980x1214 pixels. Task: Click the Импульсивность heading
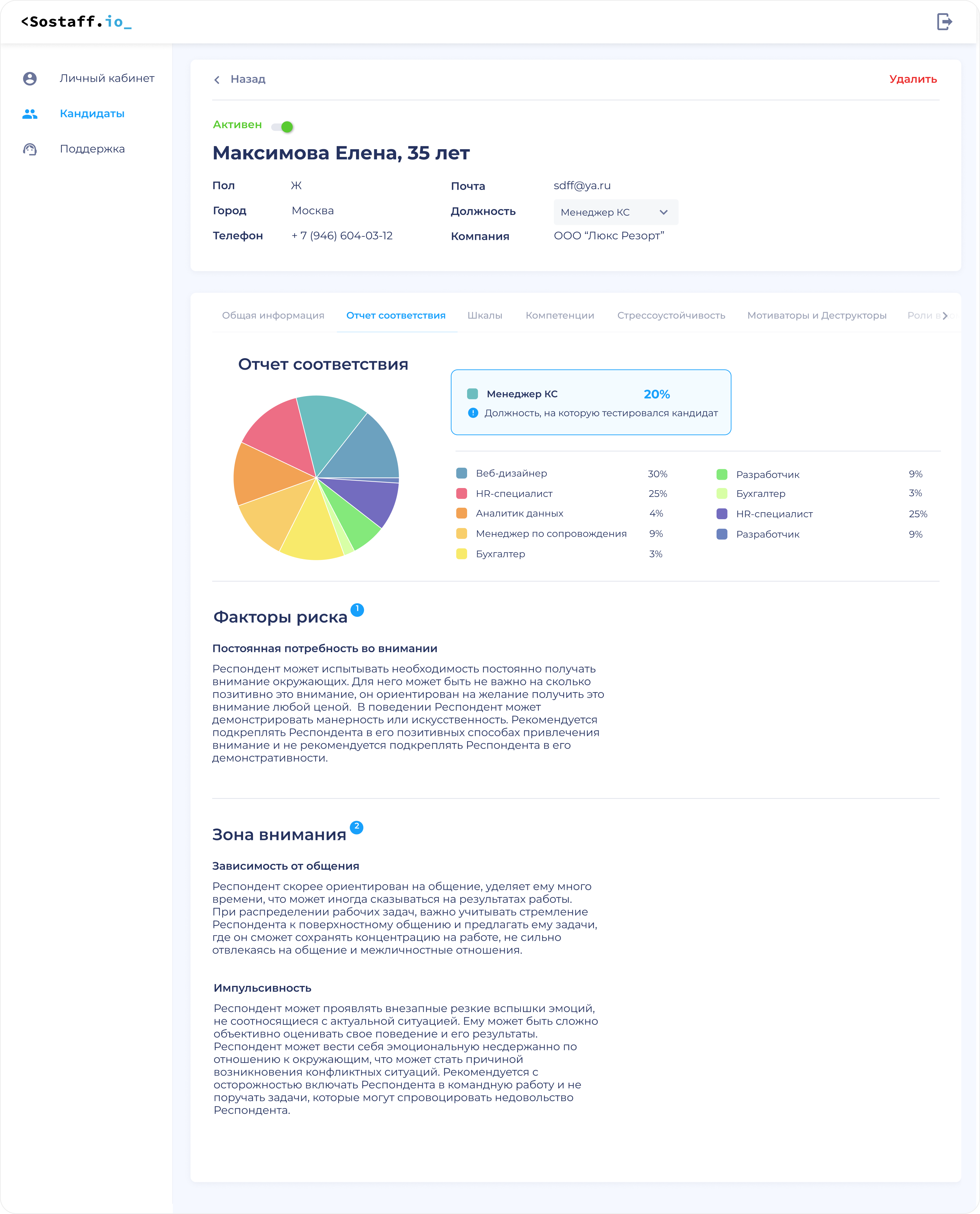click(262, 988)
